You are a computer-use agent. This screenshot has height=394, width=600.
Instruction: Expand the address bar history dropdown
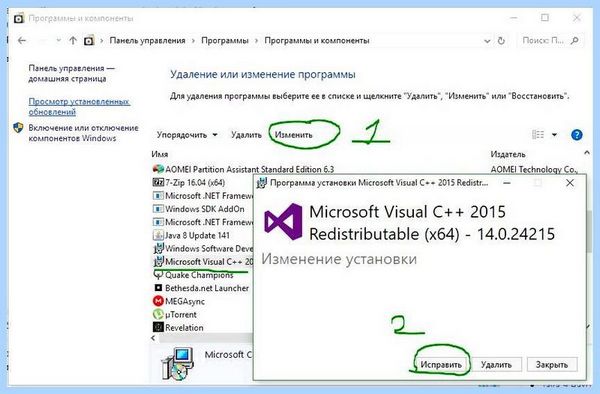(x=487, y=41)
